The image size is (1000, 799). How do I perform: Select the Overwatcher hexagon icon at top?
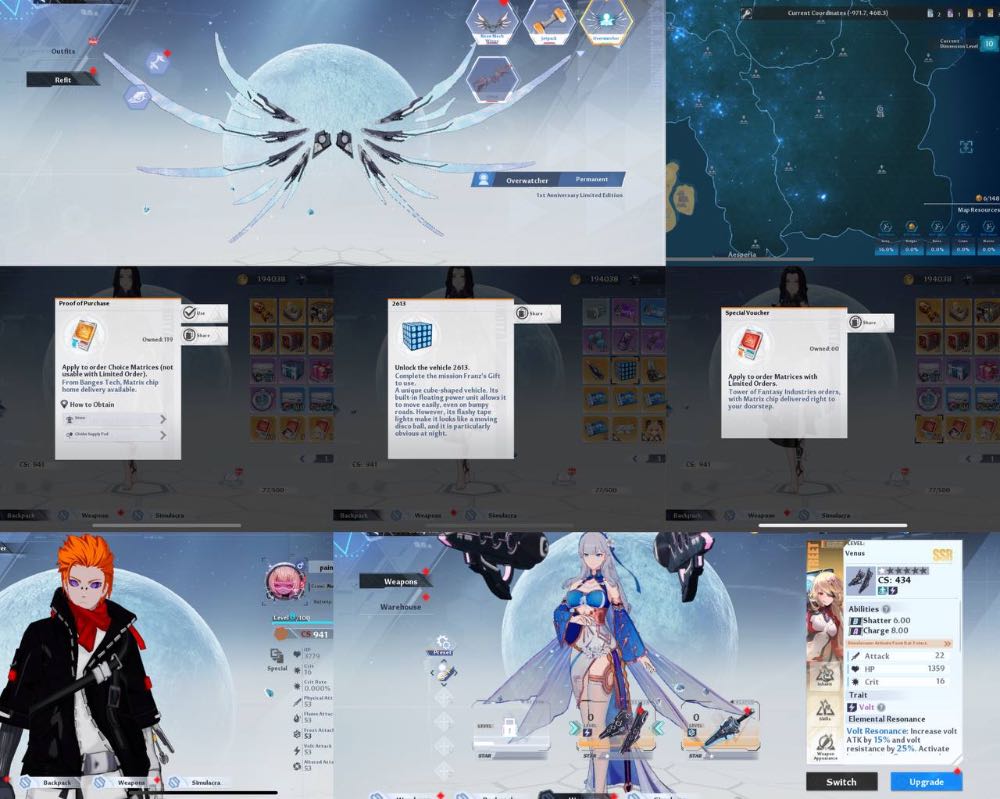click(x=605, y=22)
